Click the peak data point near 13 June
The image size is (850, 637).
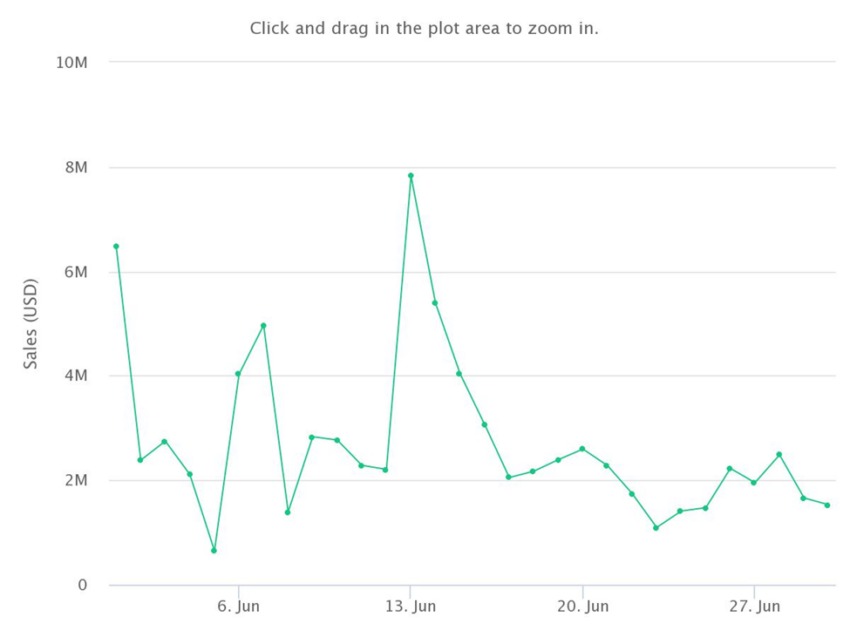click(x=411, y=176)
